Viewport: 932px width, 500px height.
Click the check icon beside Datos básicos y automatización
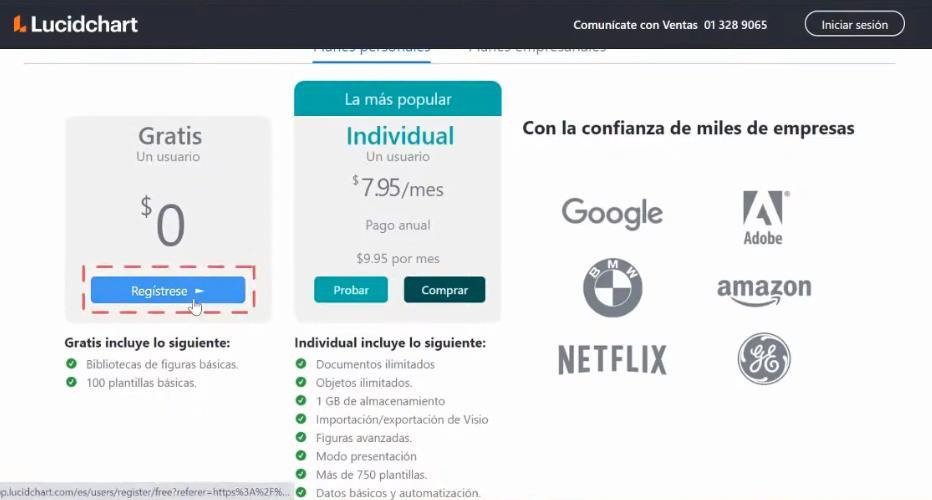(301, 492)
